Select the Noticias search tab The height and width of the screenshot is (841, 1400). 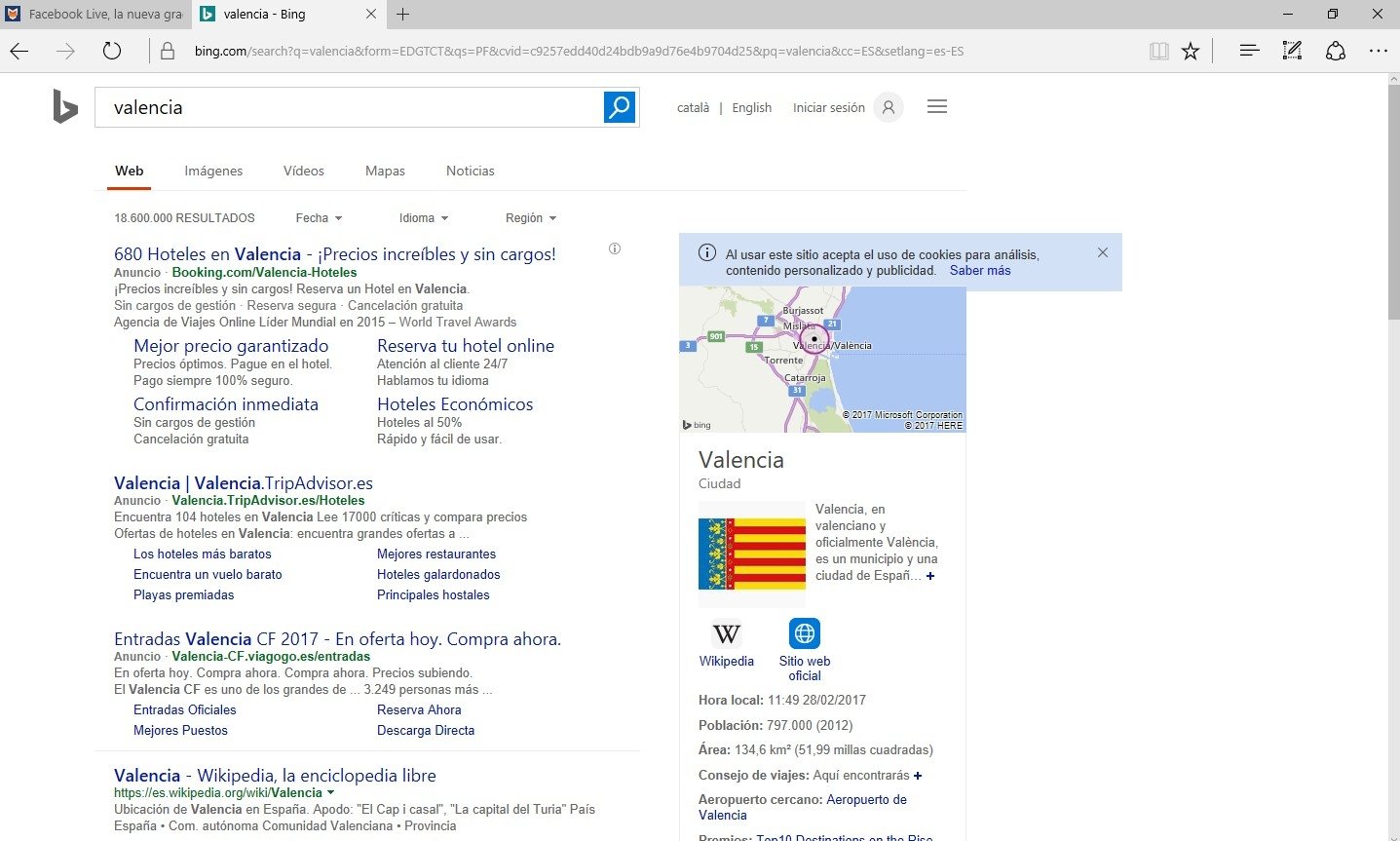pyautogui.click(x=471, y=171)
